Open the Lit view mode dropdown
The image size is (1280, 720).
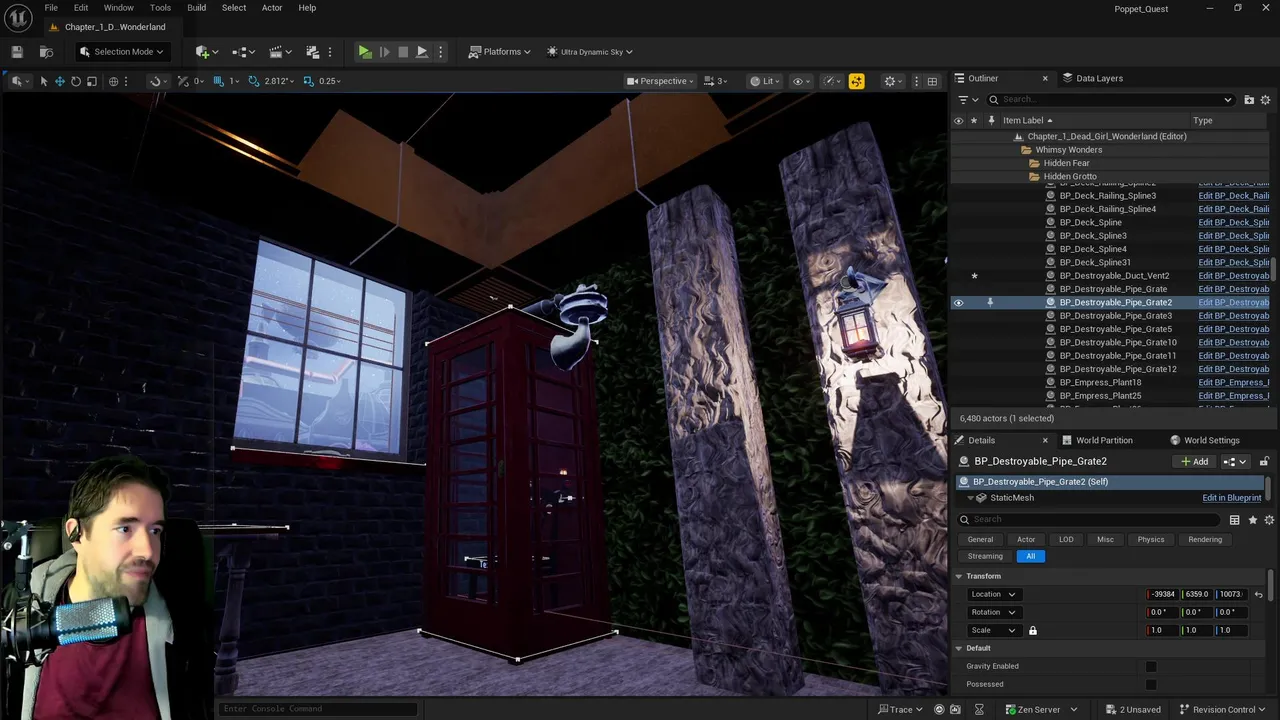click(x=765, y=81)
